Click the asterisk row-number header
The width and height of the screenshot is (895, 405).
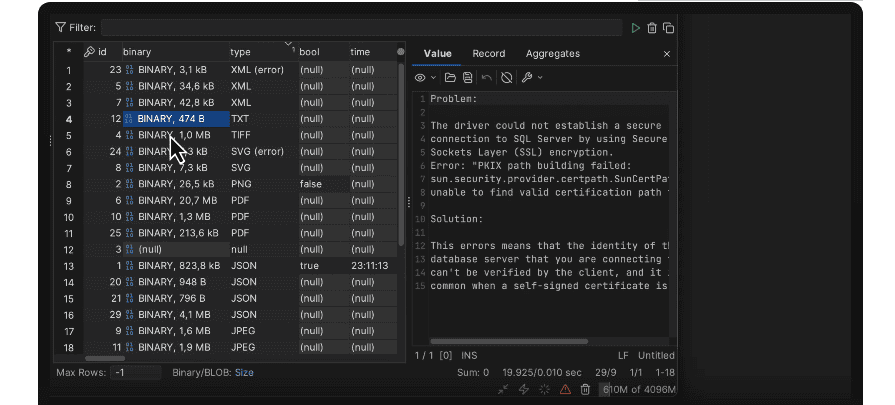coord(68,52)
